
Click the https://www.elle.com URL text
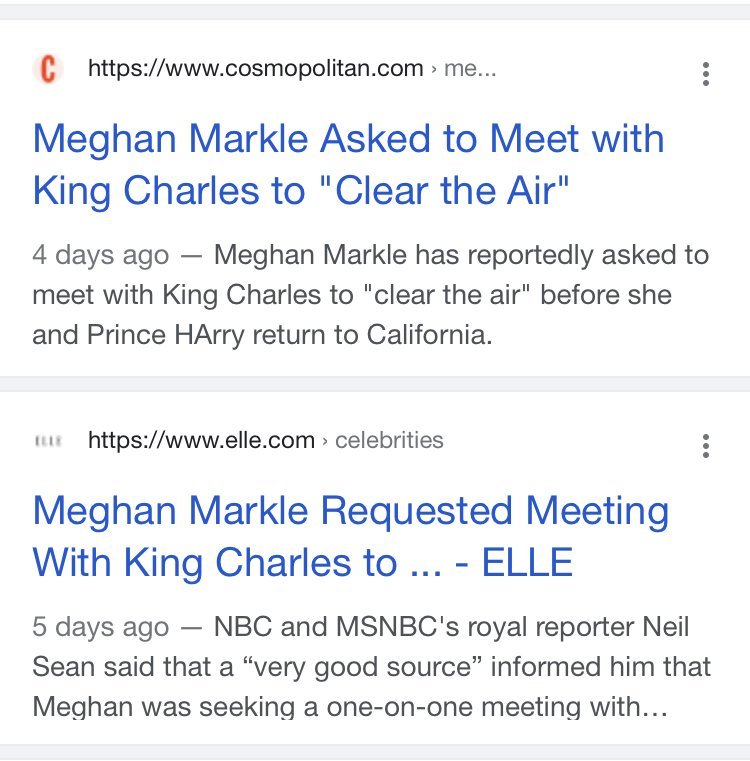tap(201, 440)
